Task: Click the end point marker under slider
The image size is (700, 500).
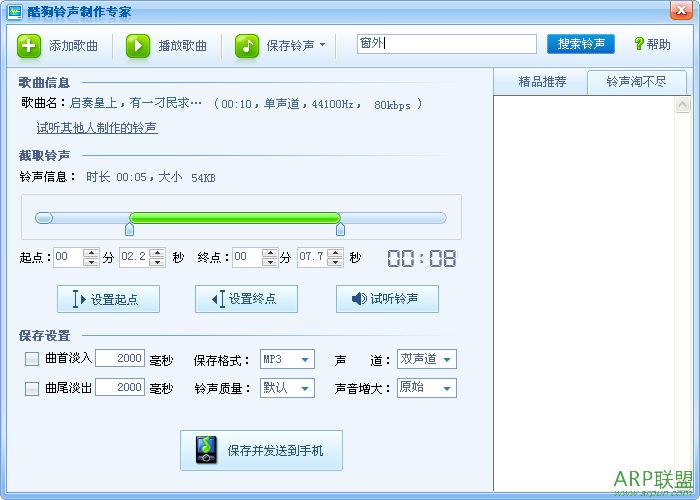Action: pyautogui.click(x=340, y=229)
